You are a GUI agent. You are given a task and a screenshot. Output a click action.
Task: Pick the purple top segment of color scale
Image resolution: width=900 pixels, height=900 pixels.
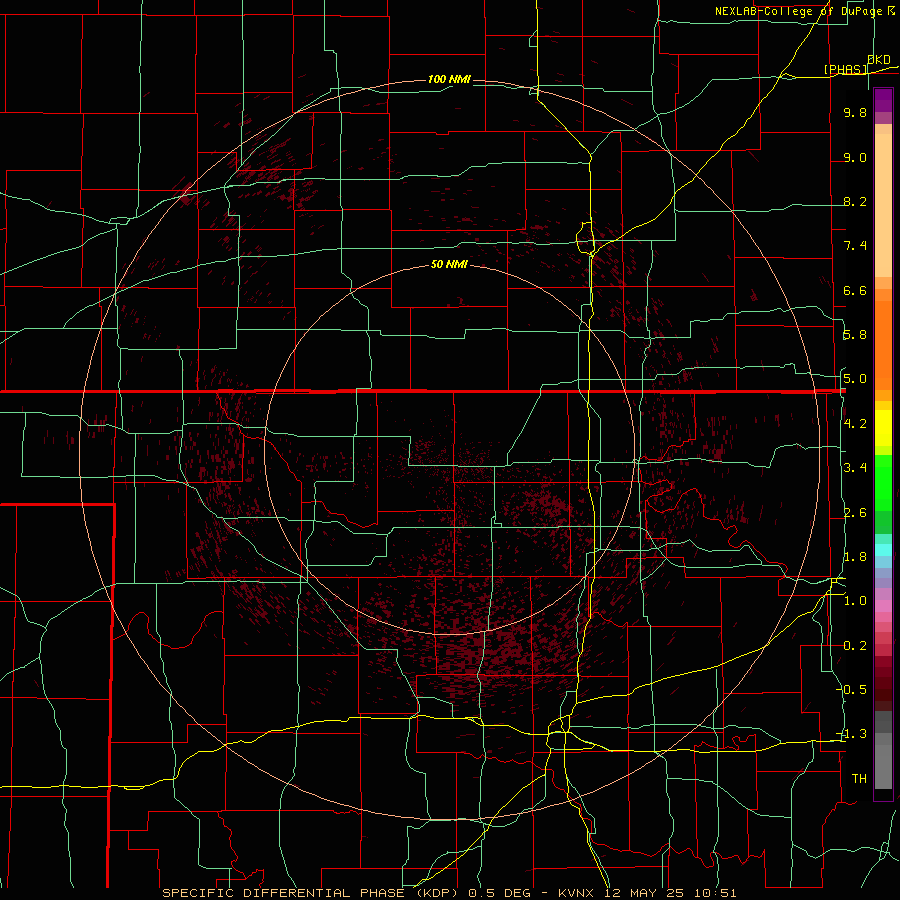point(883,100)
